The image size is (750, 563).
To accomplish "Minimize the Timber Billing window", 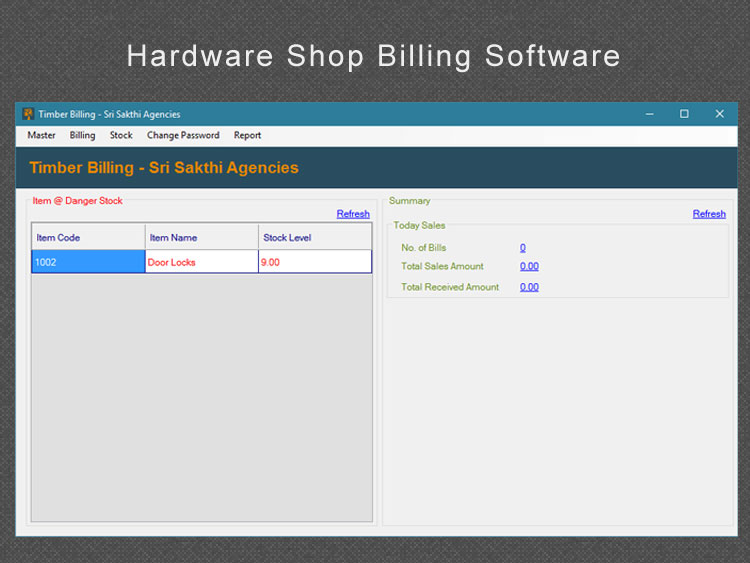I will click(x=650, y=114).
